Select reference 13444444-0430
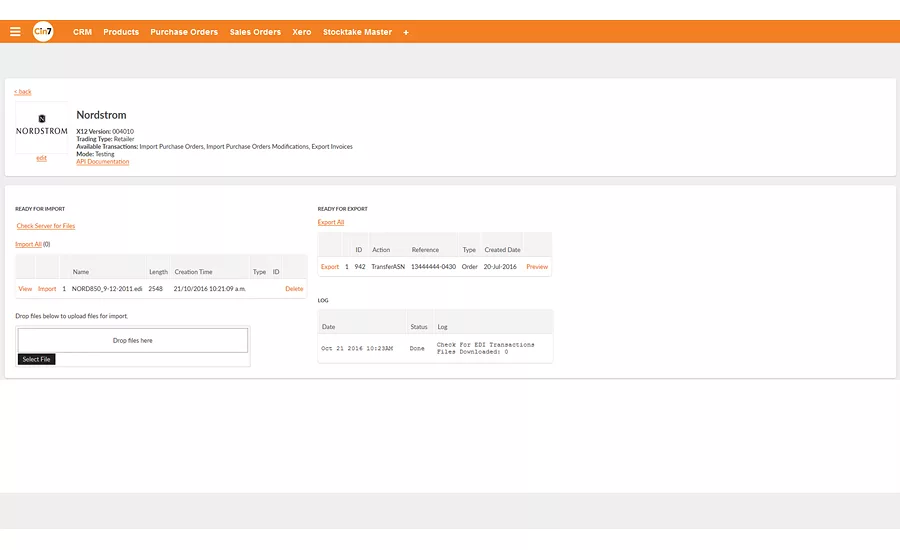Viewport: 900px width, 550px height. (433, 267)
